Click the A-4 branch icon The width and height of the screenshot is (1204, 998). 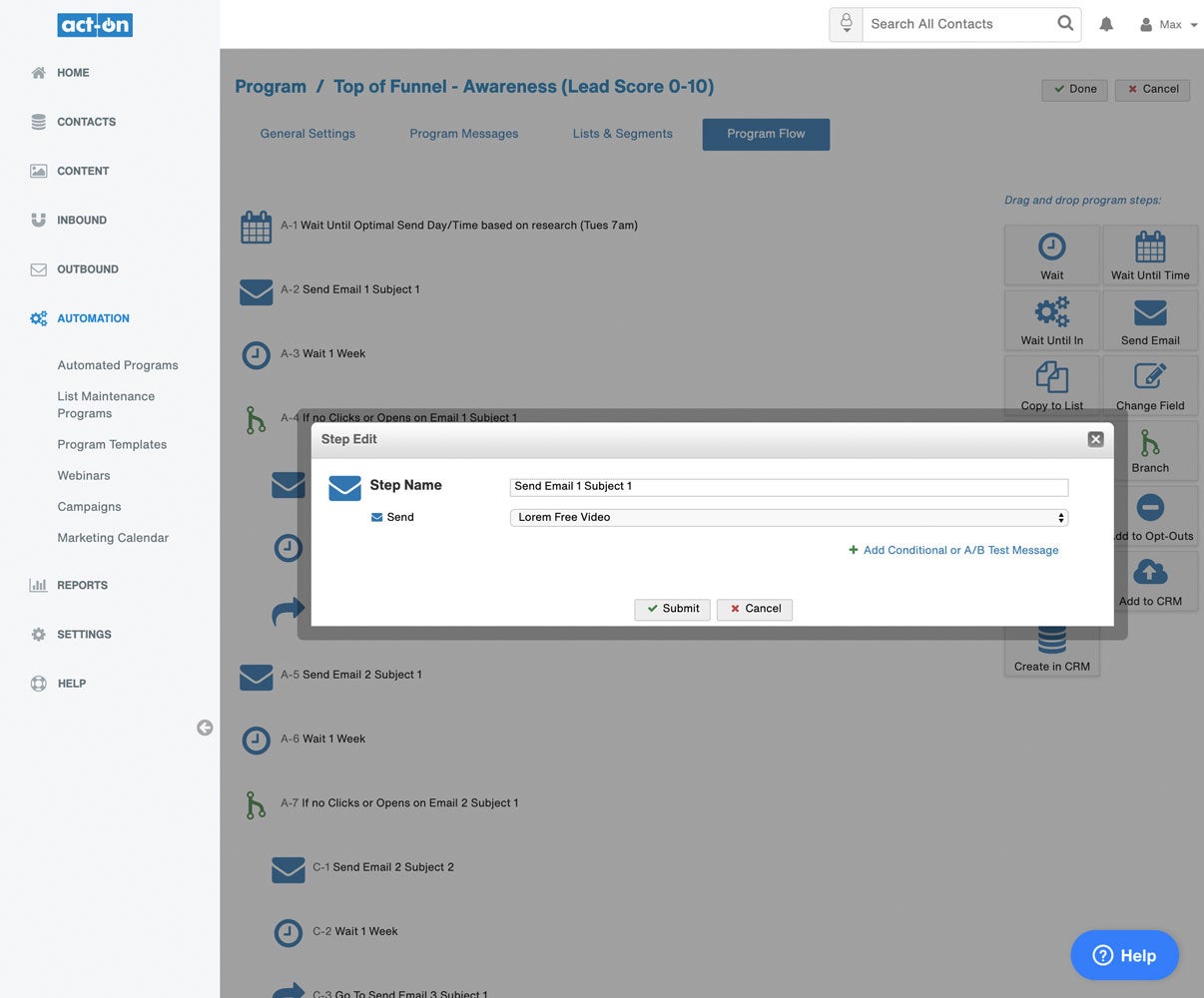(x=256, y=419)
